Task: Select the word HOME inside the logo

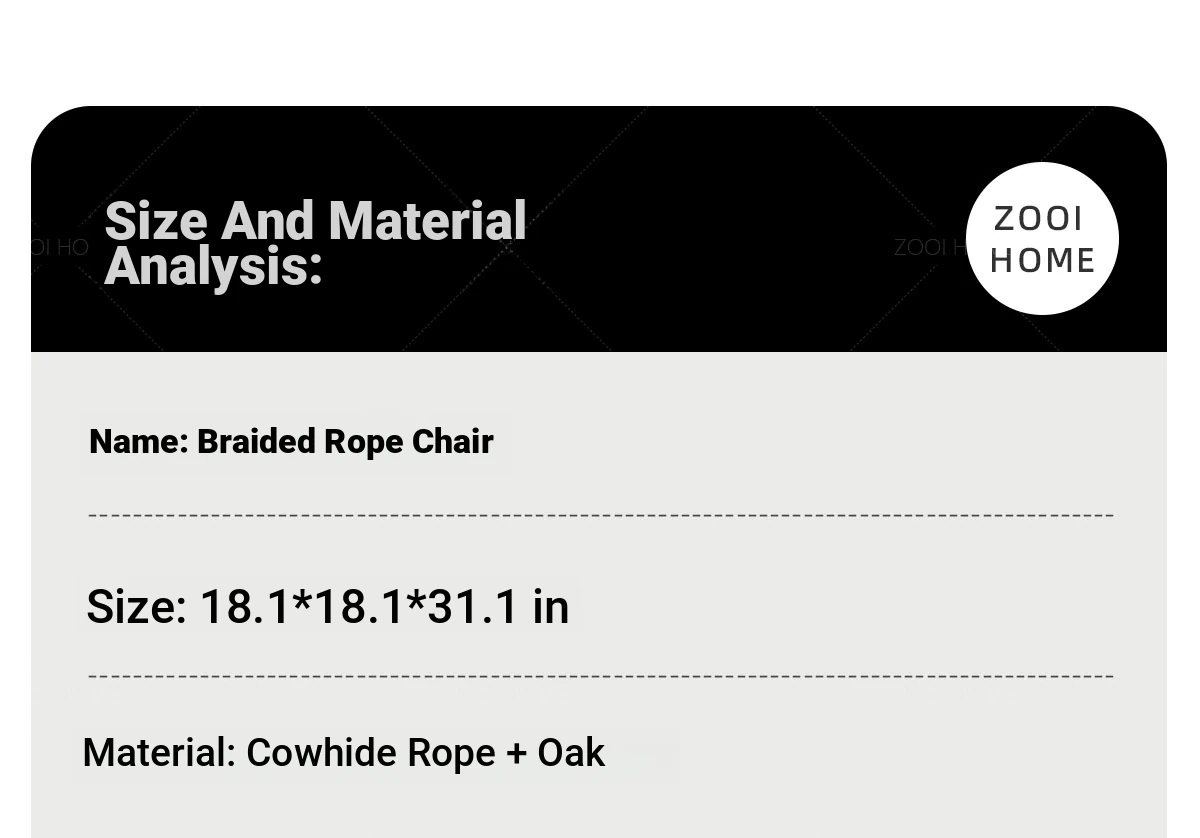Action: (1041, 260)
